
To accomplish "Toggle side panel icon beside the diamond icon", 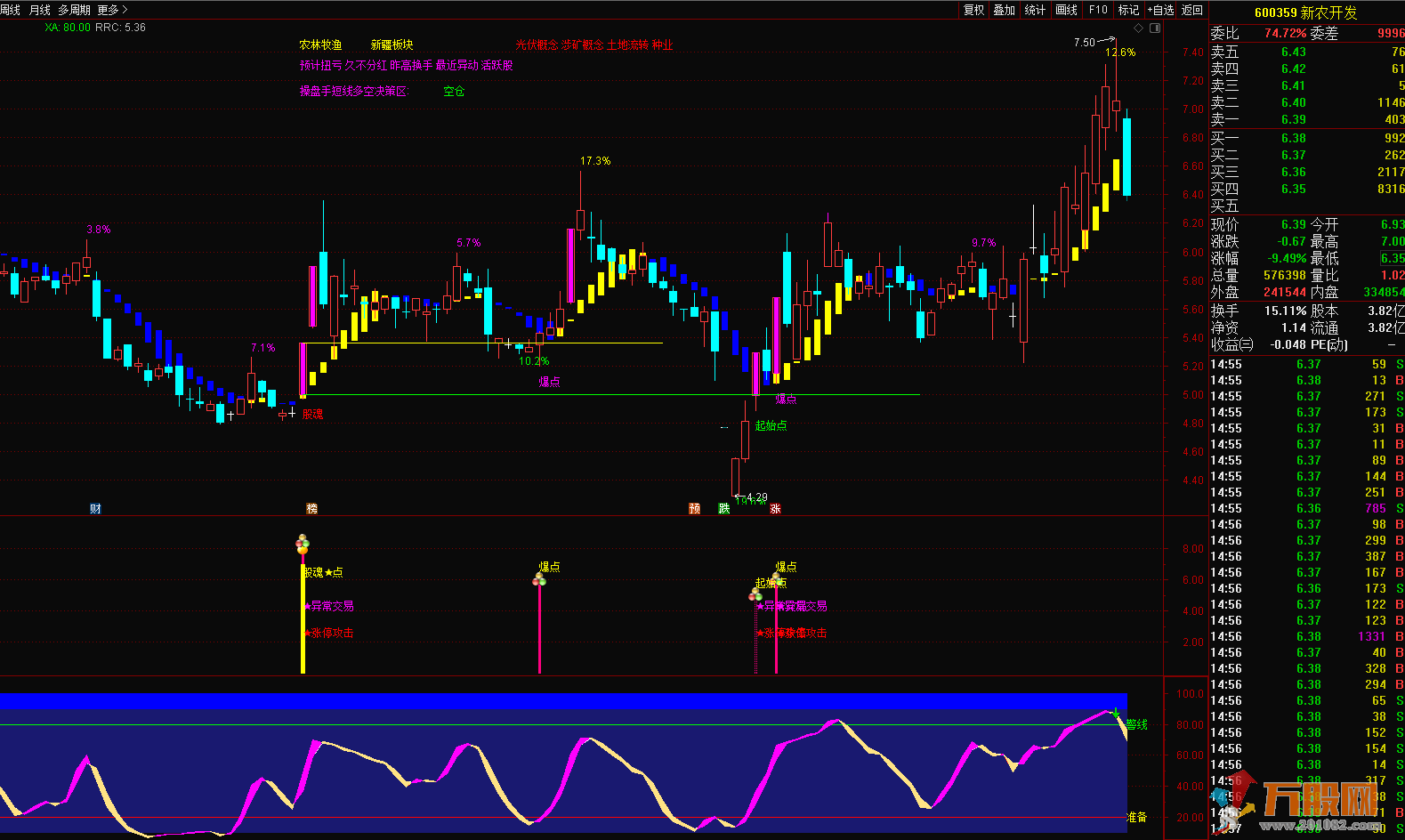I will [1155, 28].
